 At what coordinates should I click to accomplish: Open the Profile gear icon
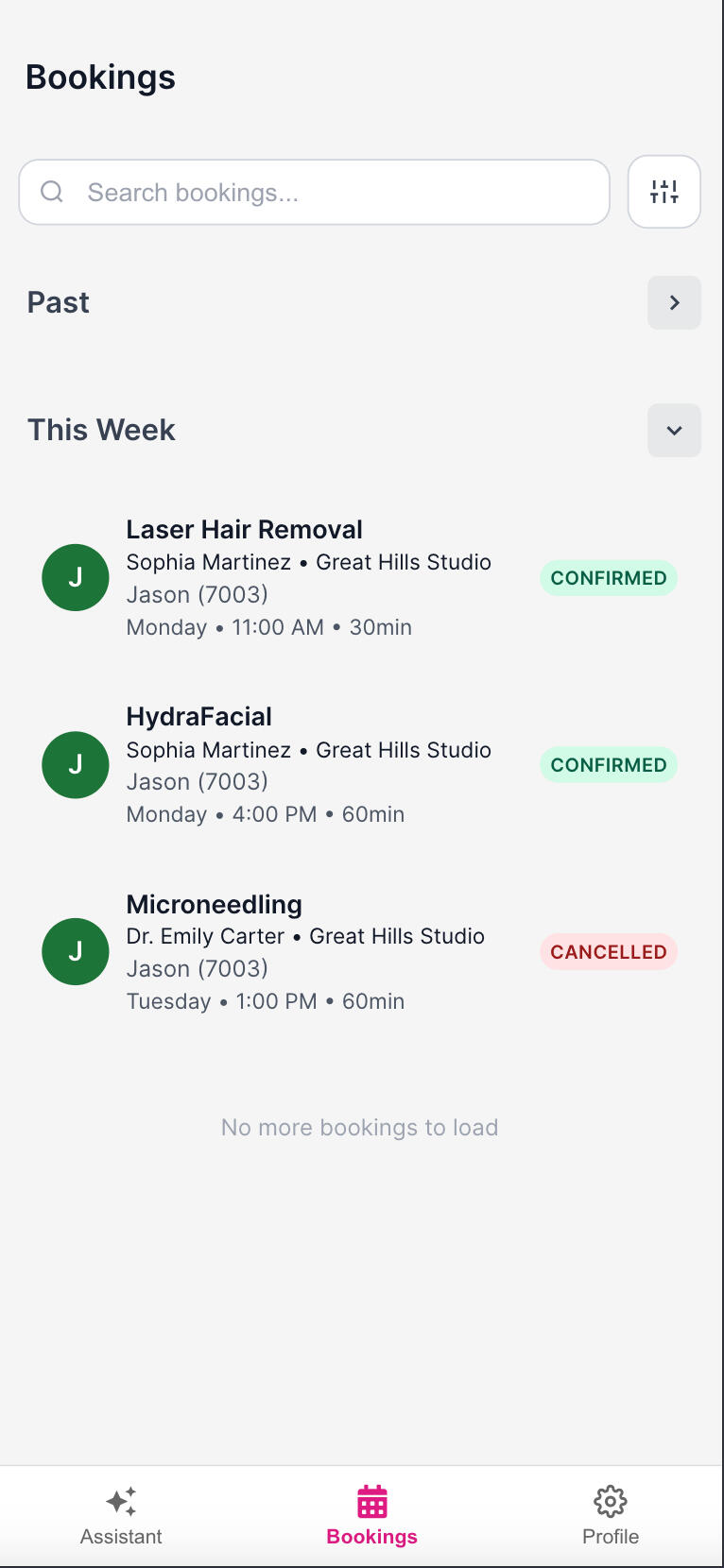point(610,1501)
